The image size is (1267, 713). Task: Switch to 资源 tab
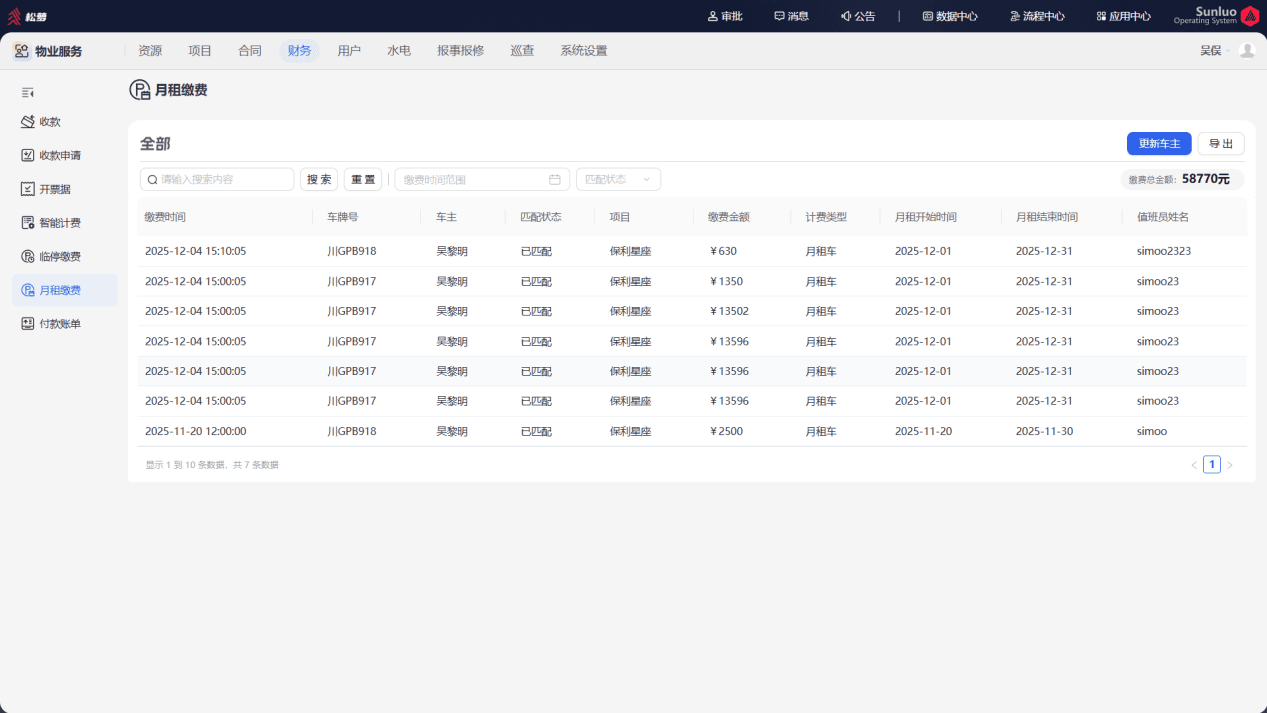coord(150,51)
